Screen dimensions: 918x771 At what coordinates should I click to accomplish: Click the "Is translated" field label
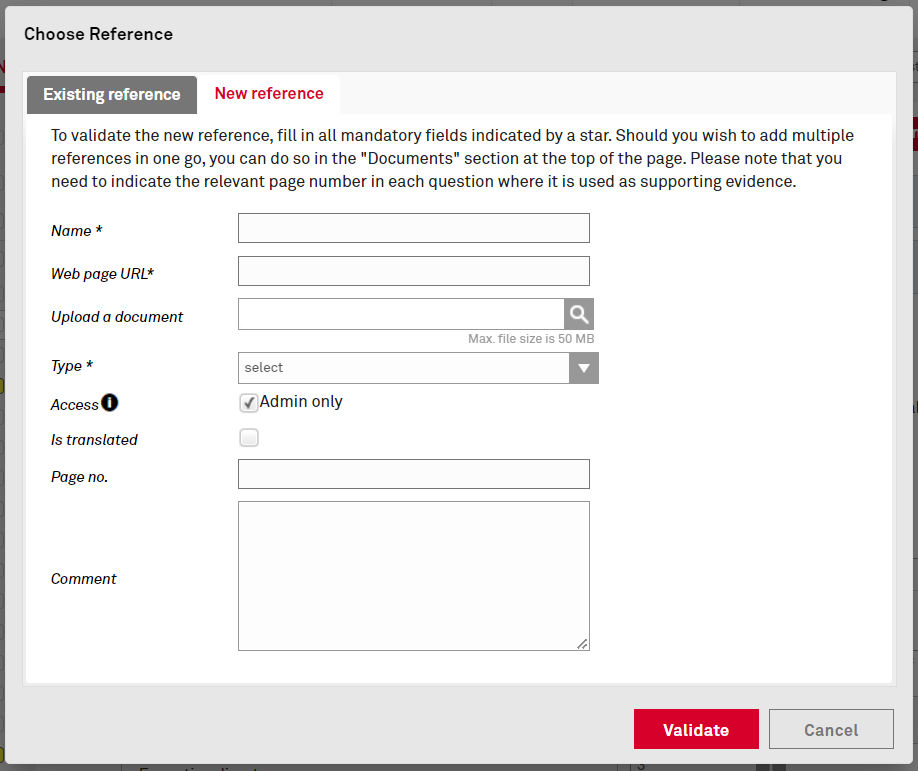pos(94,440)
